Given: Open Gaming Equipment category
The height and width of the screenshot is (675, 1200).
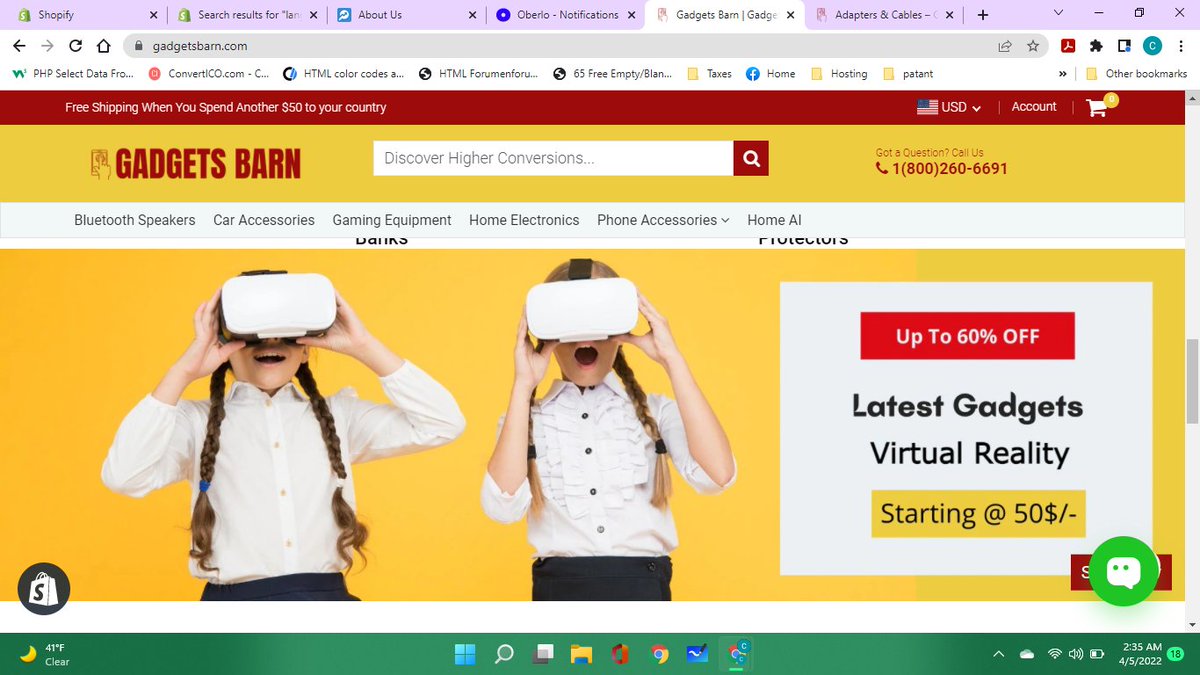Looking at the screenshot, I should (x=392, y=220).
